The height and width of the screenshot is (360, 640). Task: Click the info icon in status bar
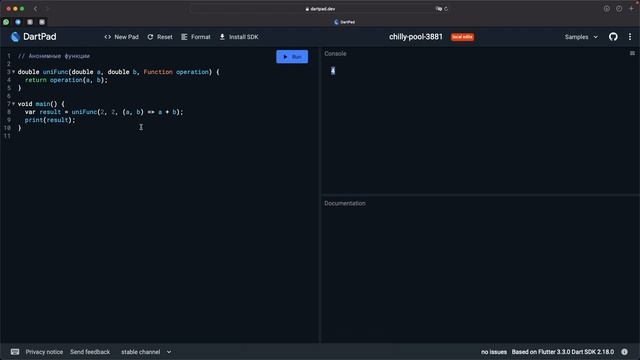(x=624, y=352)
